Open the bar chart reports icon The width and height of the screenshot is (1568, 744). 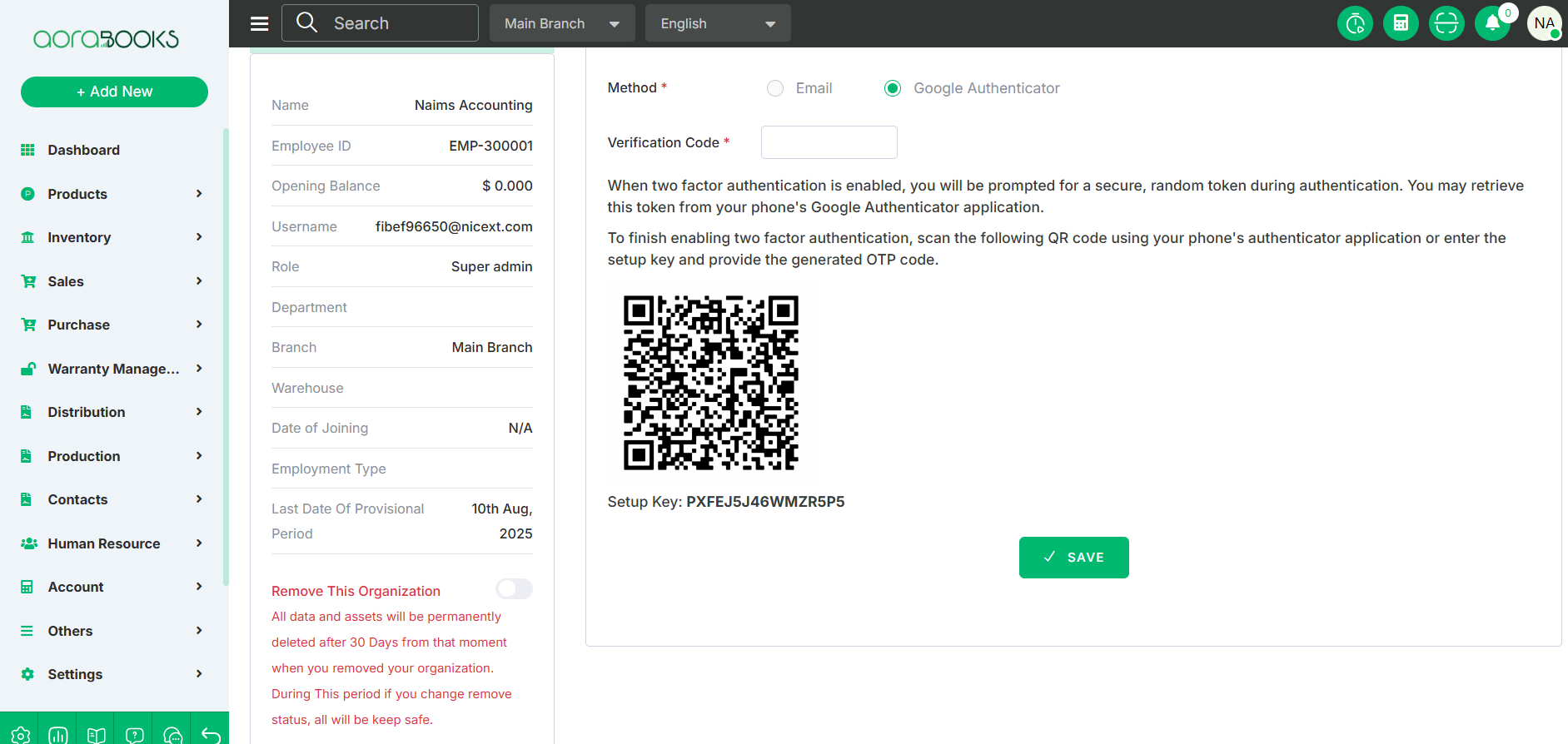click(x=58, y=735)
